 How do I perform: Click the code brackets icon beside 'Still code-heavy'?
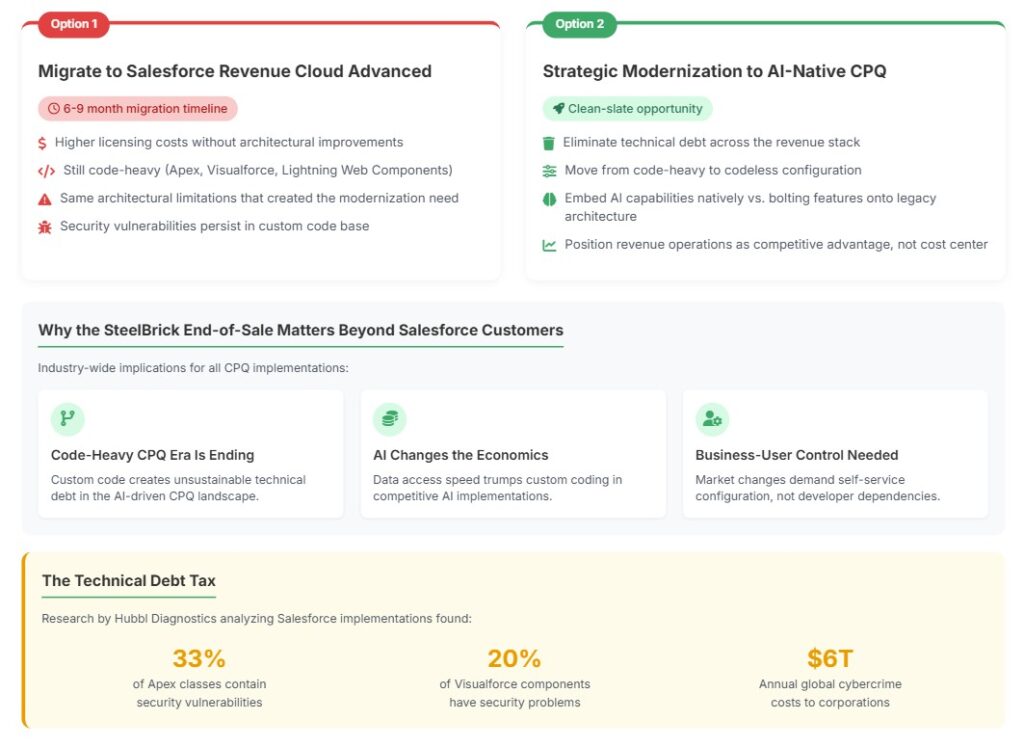point(46,171)
